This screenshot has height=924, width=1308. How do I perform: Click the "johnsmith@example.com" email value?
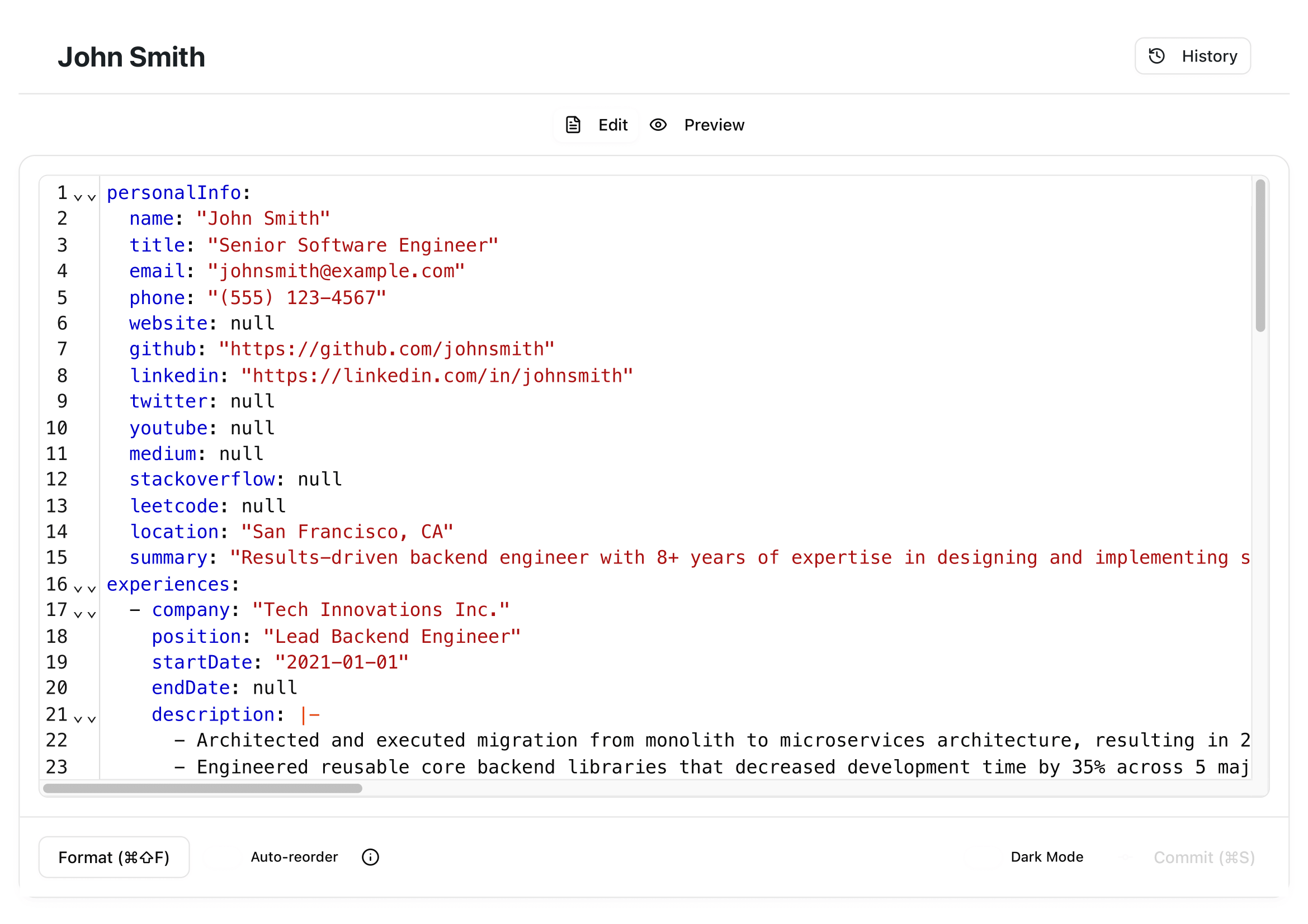pos(336,271)
